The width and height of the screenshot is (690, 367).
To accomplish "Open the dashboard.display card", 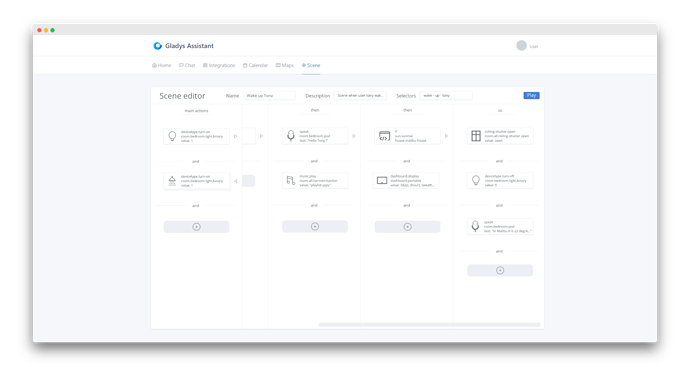I will coord(406,180).
